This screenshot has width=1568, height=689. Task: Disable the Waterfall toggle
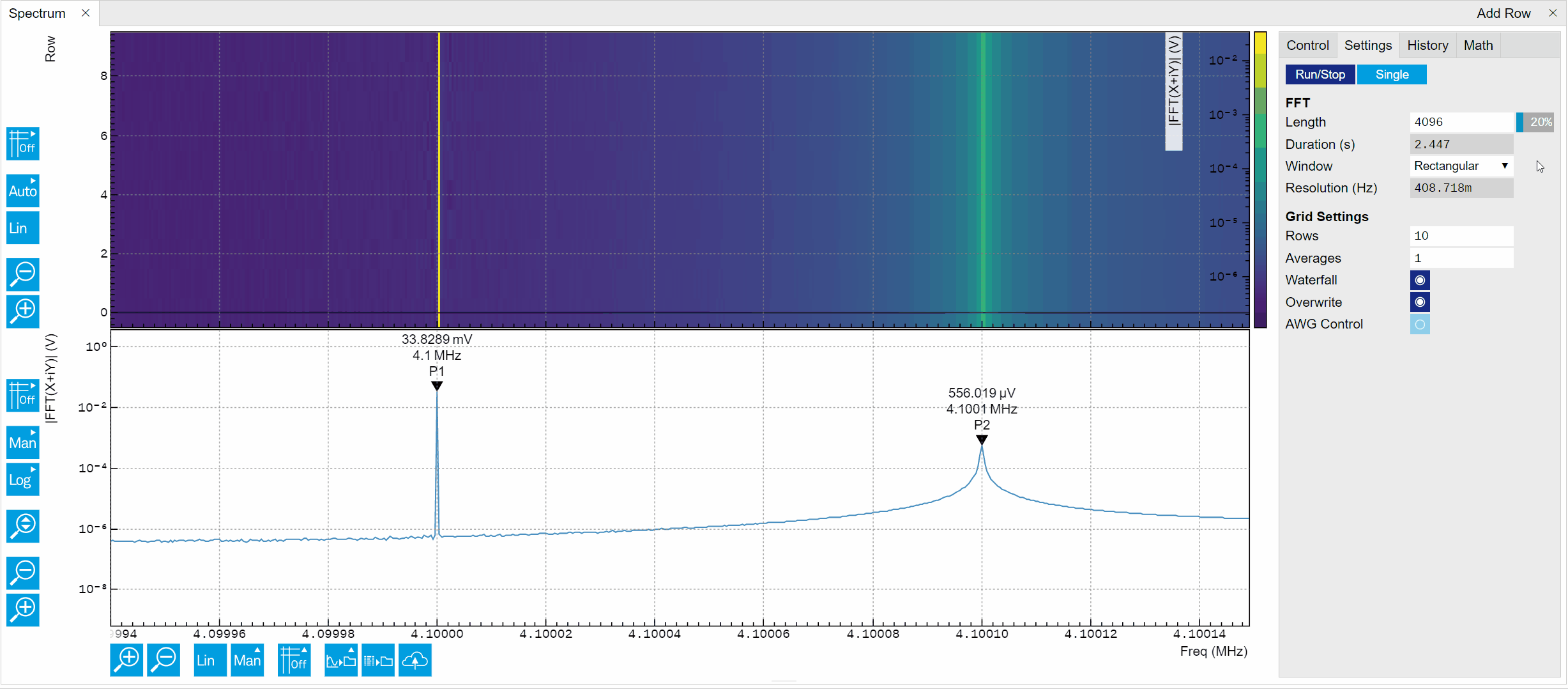[x=1420, y=280]
